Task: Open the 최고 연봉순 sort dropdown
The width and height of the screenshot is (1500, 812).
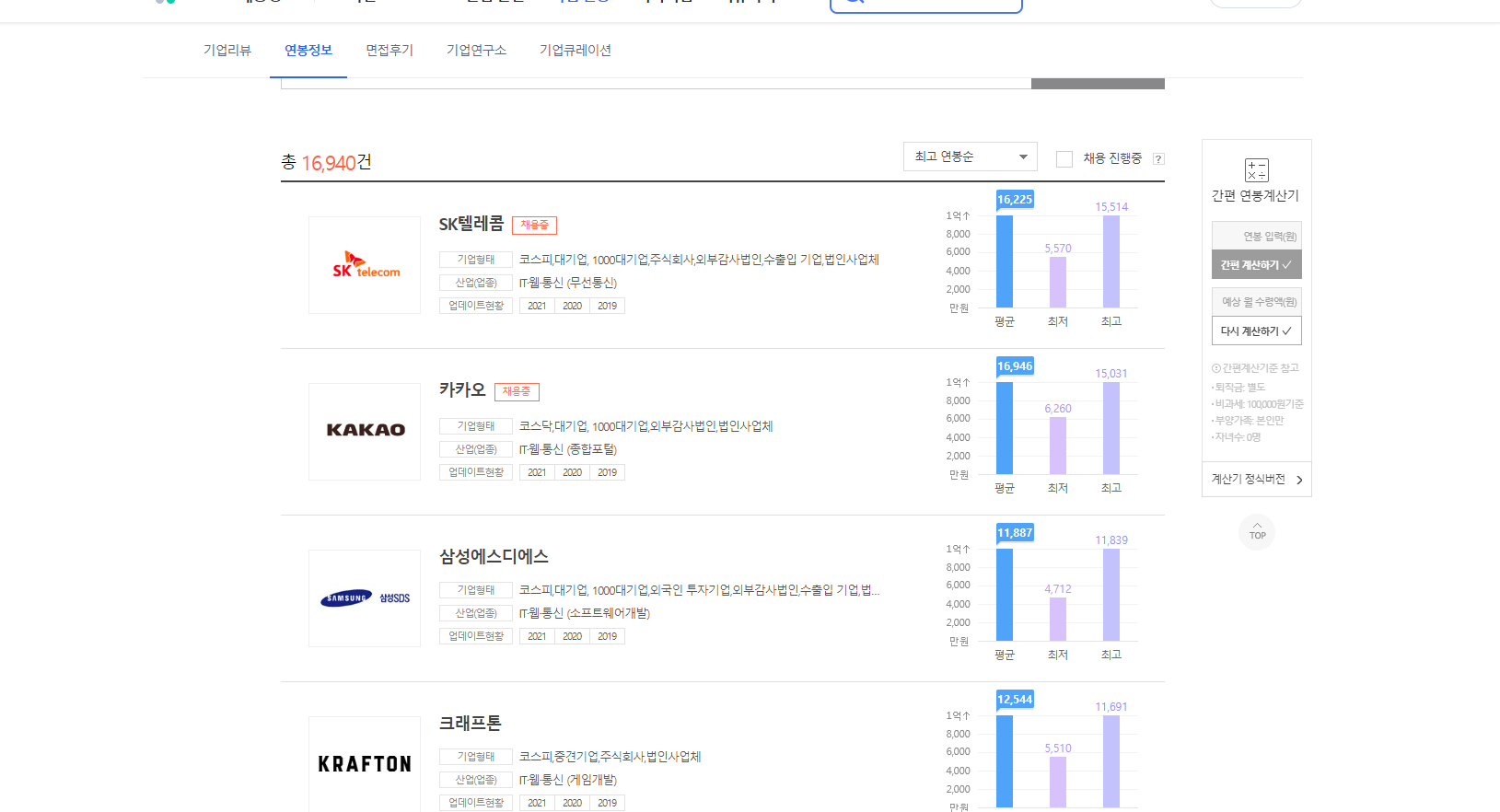Action: point(970,157)
